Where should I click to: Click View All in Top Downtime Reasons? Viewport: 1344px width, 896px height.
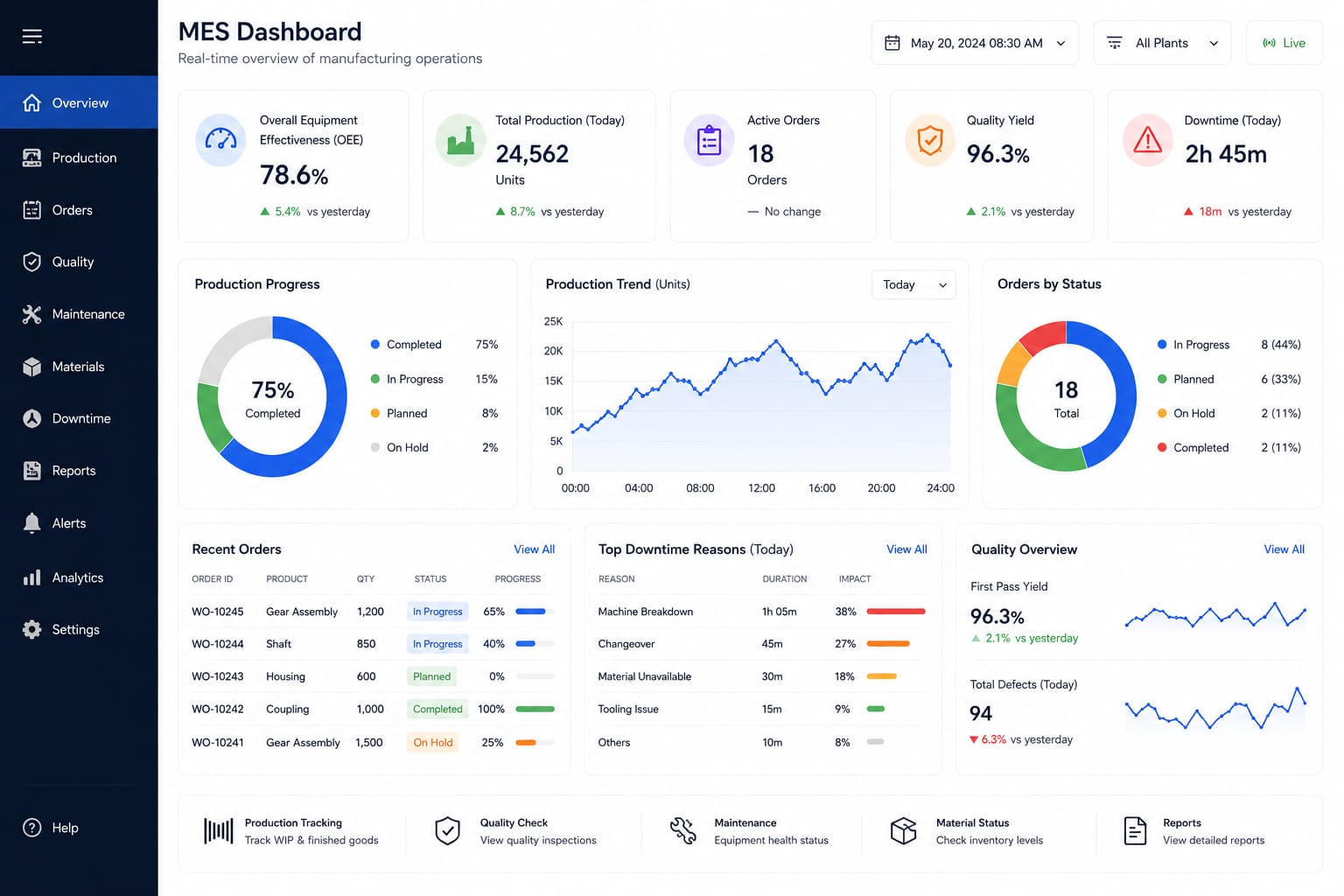(x=906, y=549)
